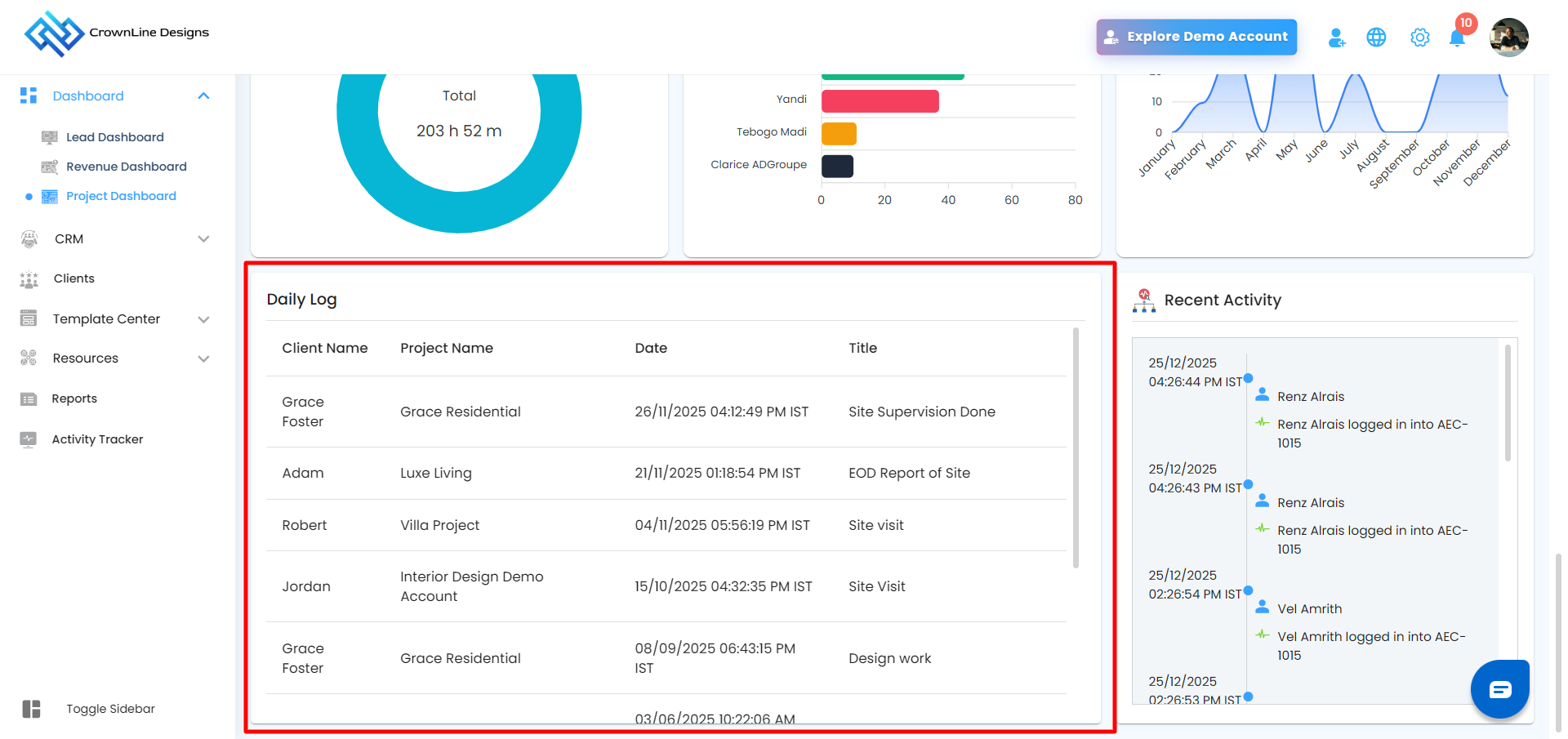1568x739 pixels.
Task: Click the Luxe Living project cell
Action: 436,473
